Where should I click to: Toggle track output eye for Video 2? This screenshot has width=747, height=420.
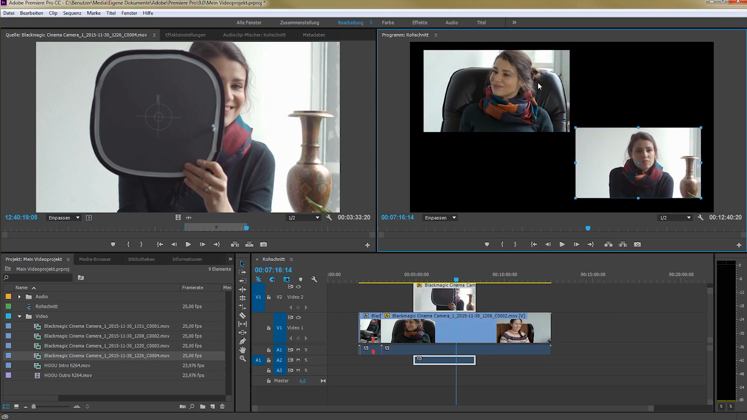point(299,287)
